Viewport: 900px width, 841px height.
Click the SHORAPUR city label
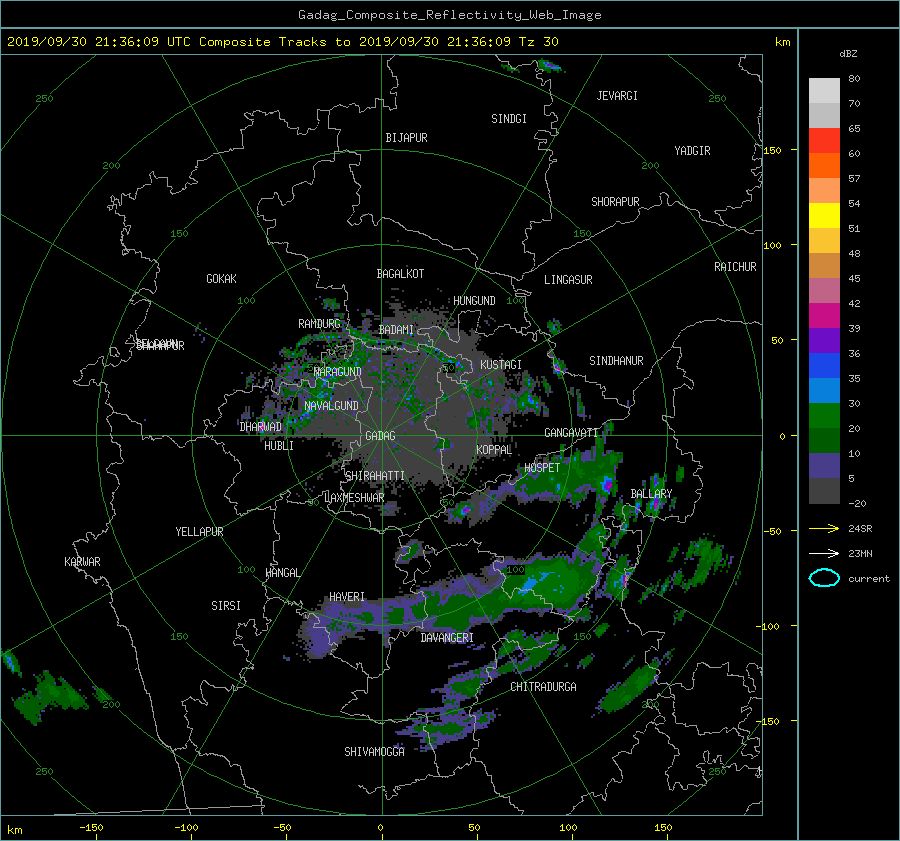(615, 202)
